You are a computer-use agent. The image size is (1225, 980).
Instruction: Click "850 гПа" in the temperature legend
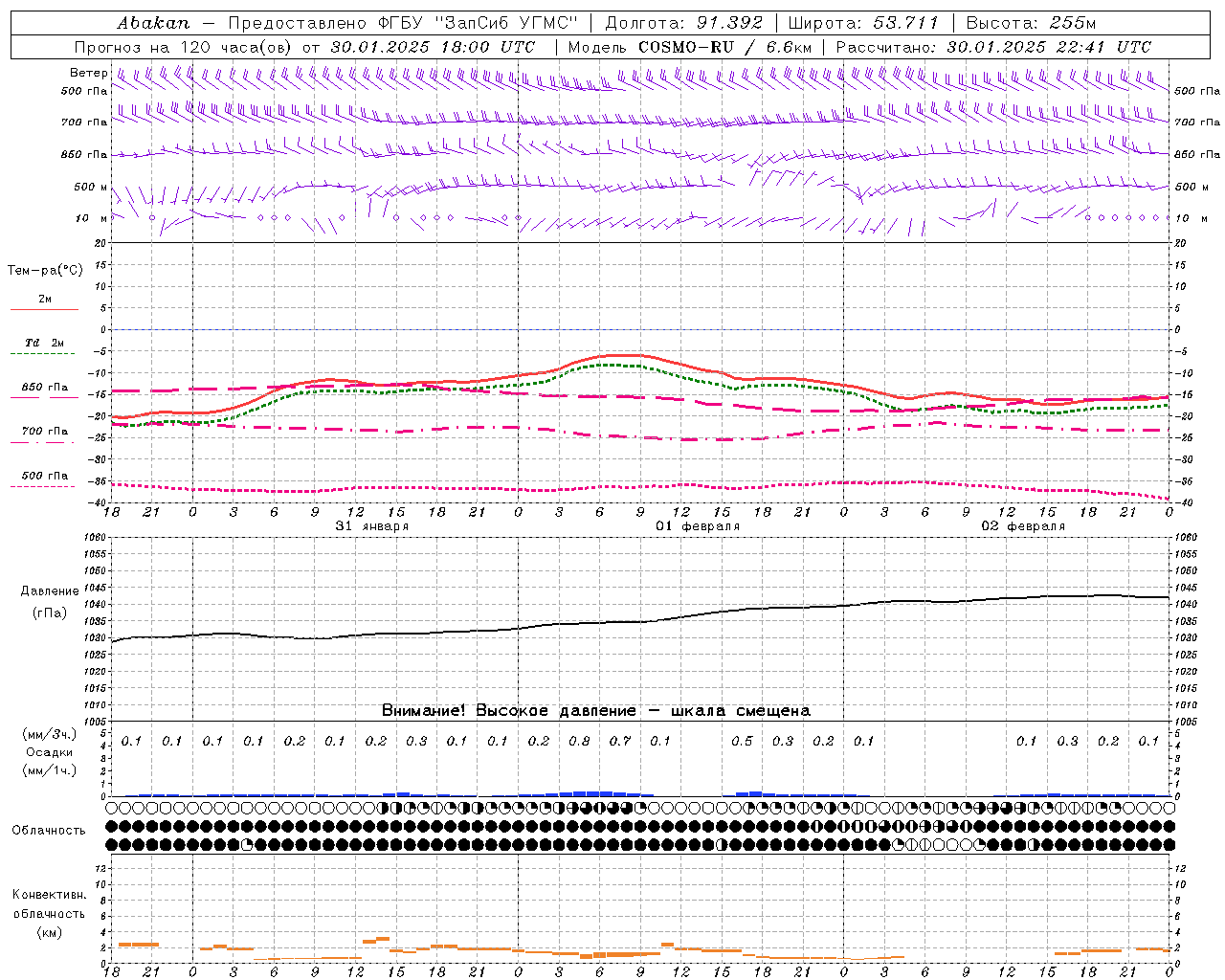tap(45, 388)
